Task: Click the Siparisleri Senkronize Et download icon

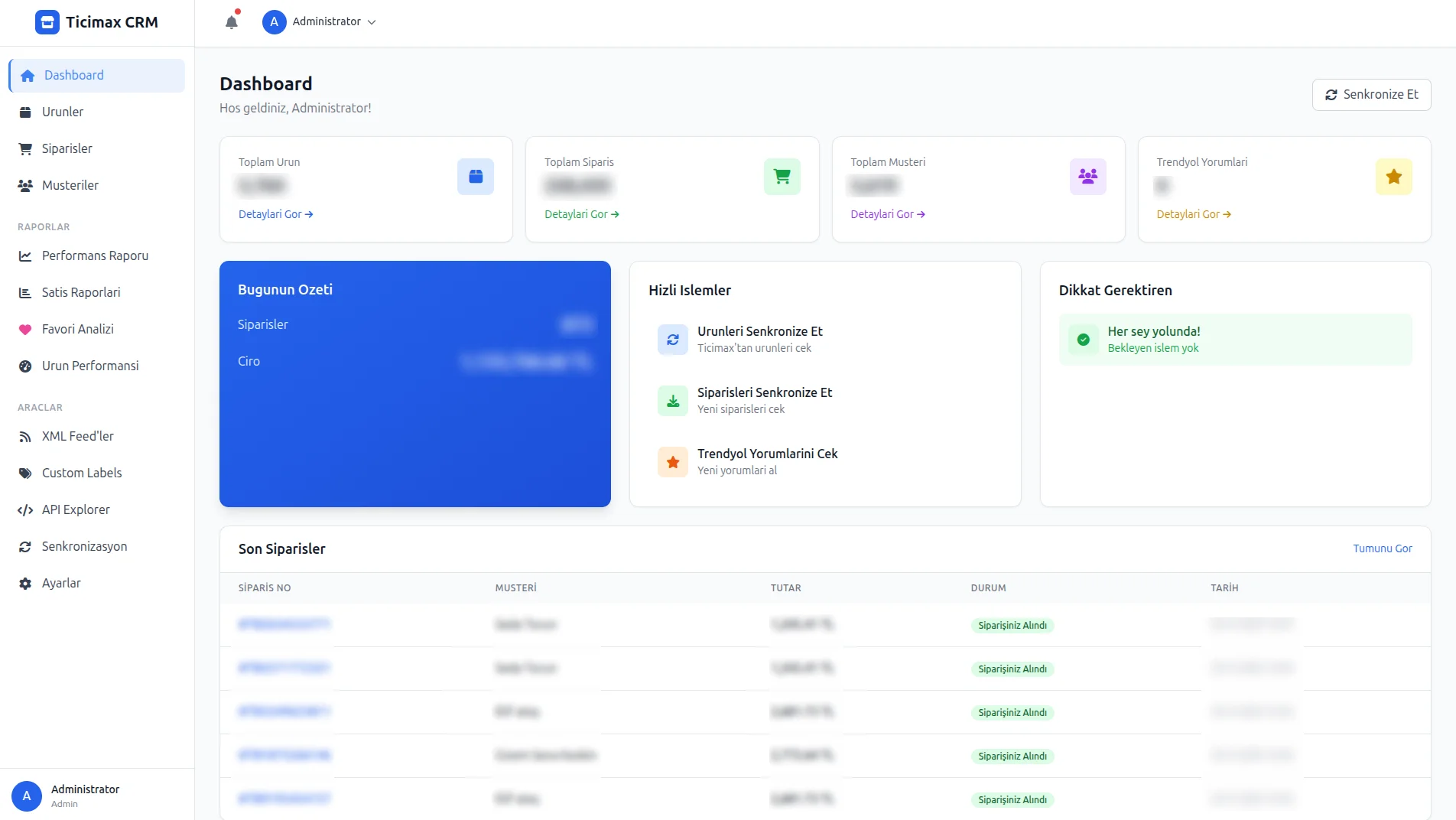Action: [673, 401]
